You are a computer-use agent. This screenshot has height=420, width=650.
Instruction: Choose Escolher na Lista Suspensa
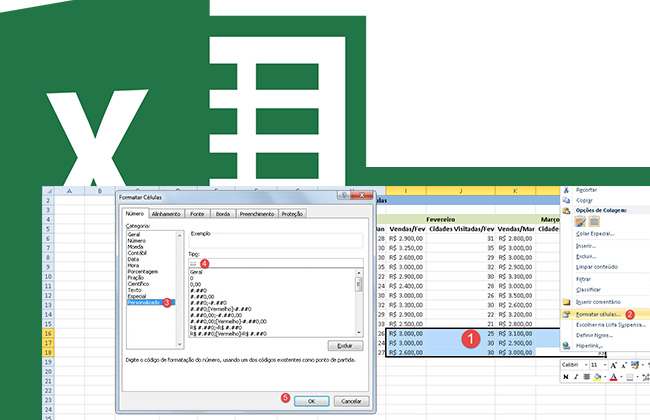(611, 325)
